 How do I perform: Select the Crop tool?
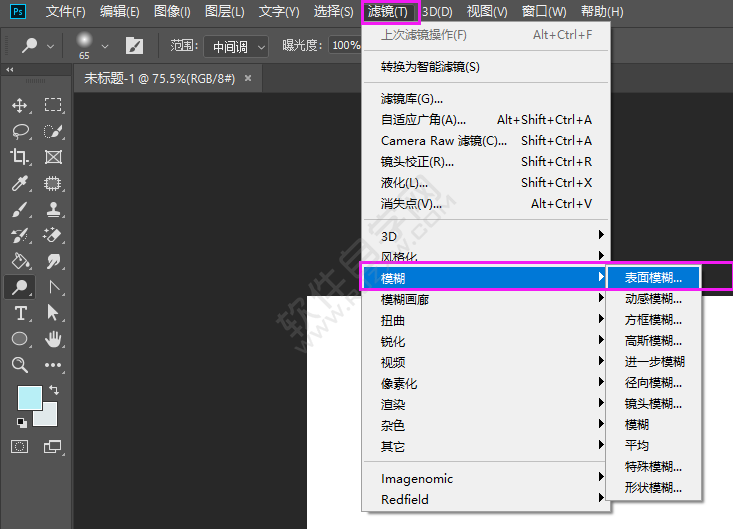(20, 157)
